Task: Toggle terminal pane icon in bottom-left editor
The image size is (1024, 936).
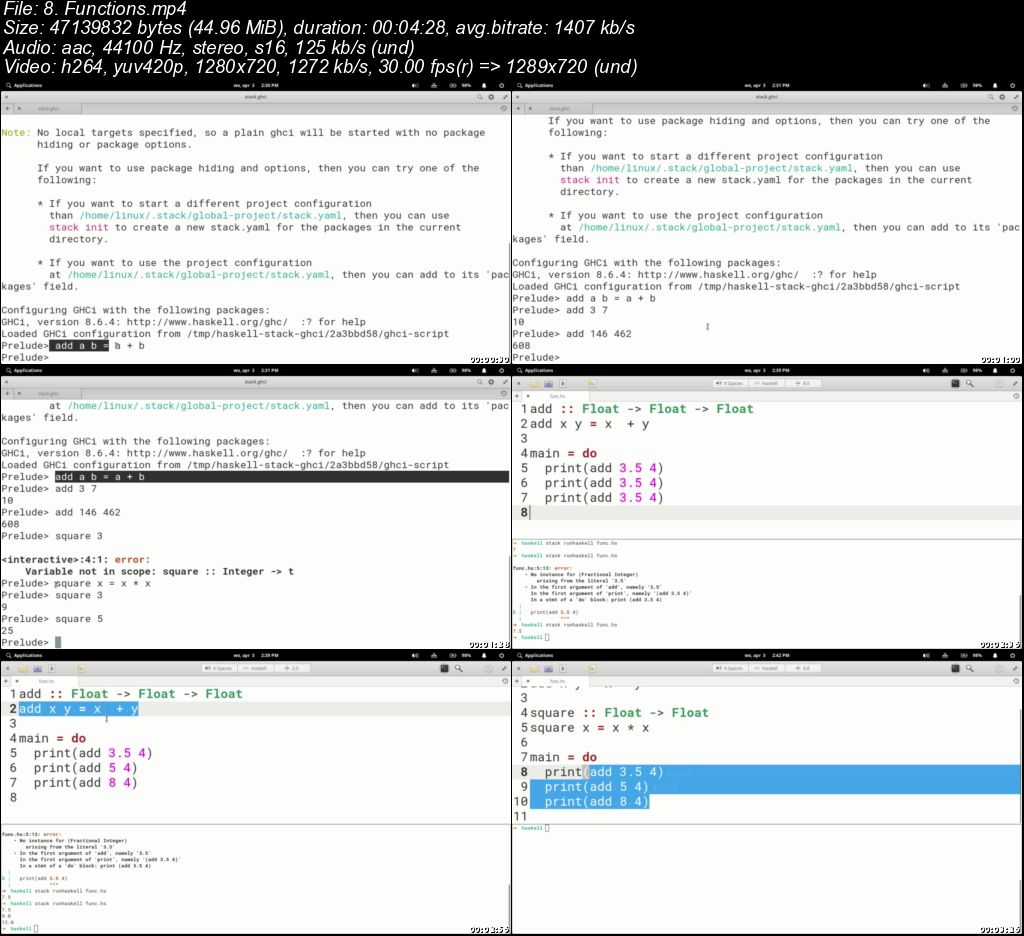Action: [x=444, y=669]
